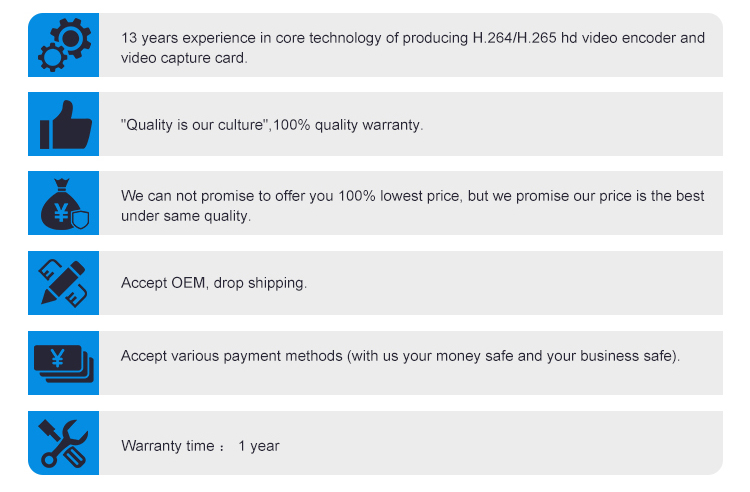This screenshot has height=492, width=750.
Task: Click the thumbs-up quality icon
Action: [64, 125]
